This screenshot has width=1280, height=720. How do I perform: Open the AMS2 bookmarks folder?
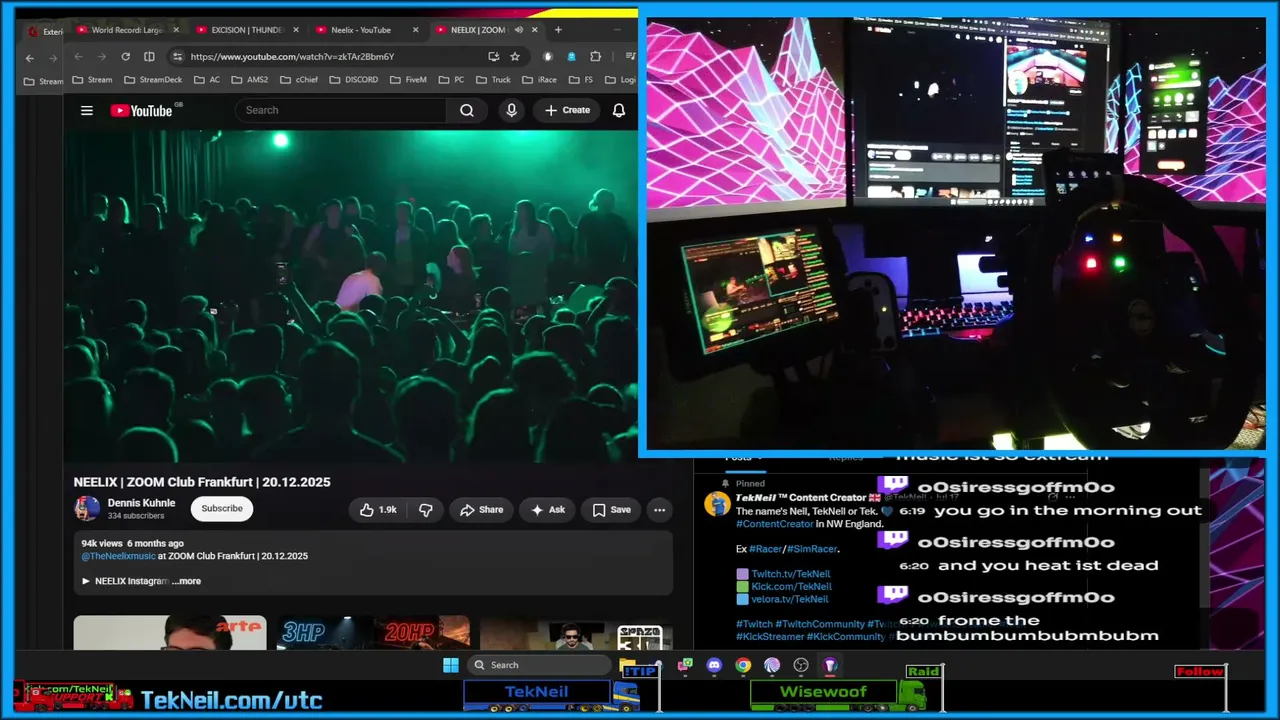pos(249,80)
